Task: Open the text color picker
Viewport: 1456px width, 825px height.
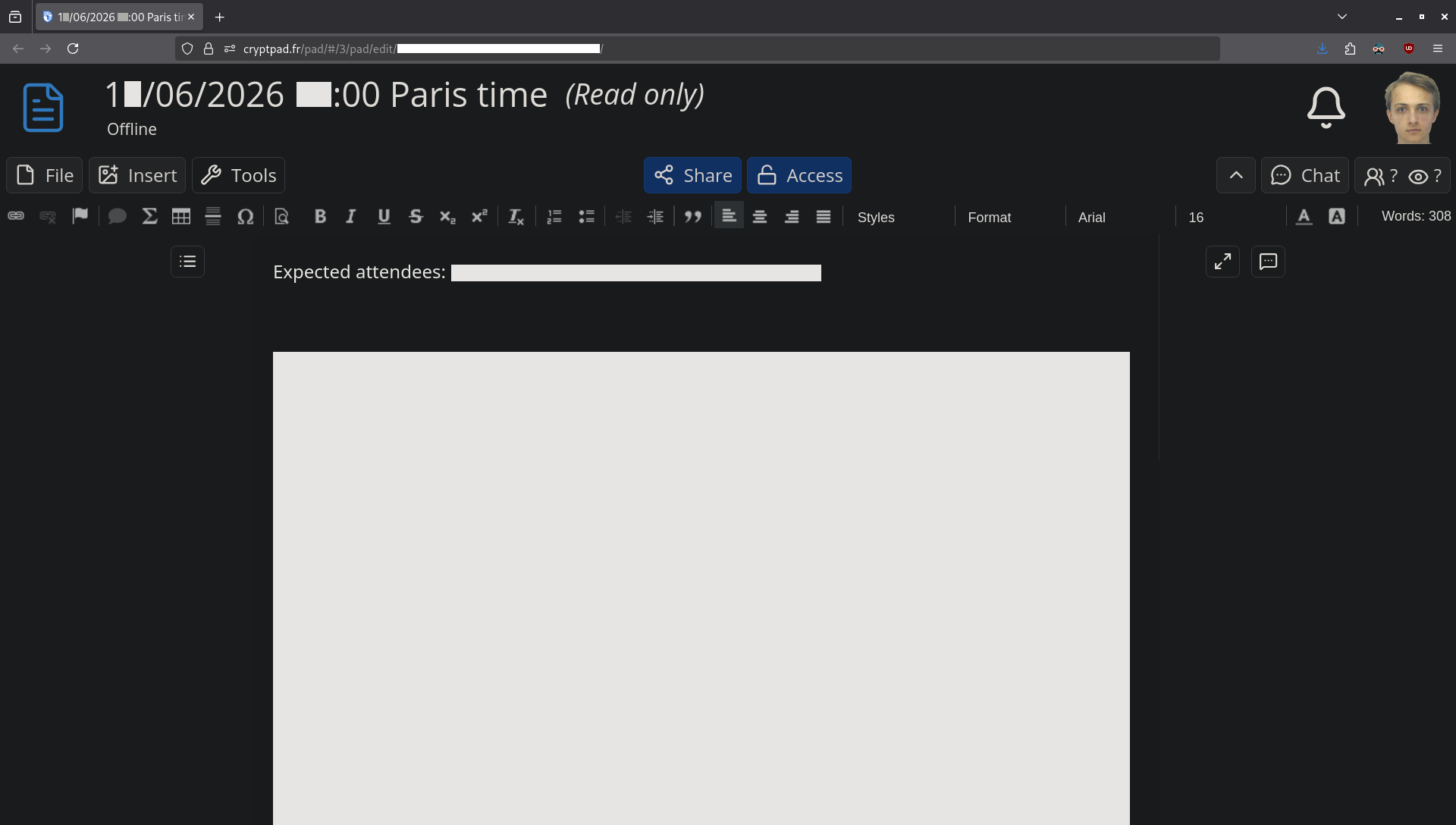Action: 1304,217
